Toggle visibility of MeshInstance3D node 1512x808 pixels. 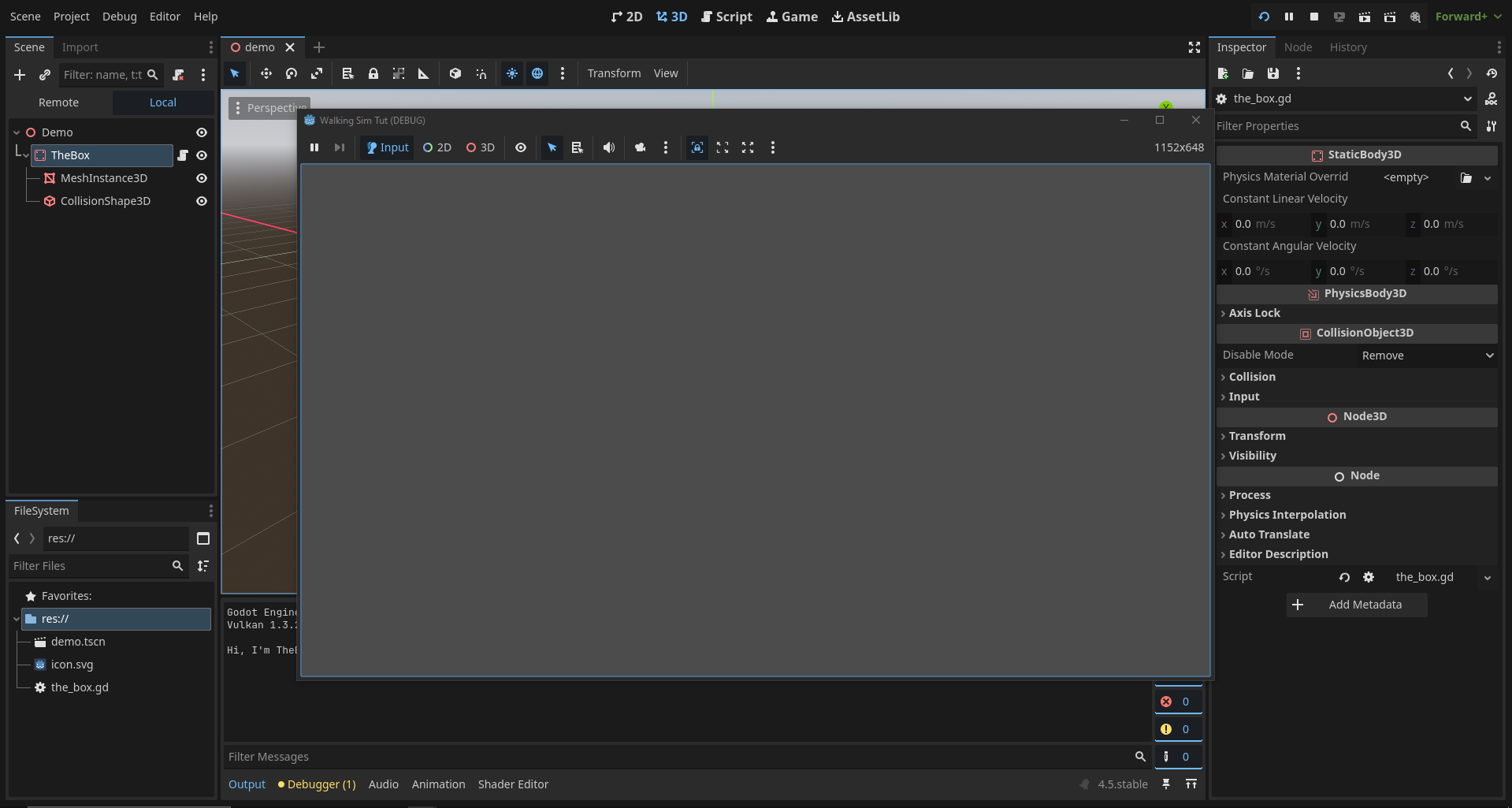[202, 178]
